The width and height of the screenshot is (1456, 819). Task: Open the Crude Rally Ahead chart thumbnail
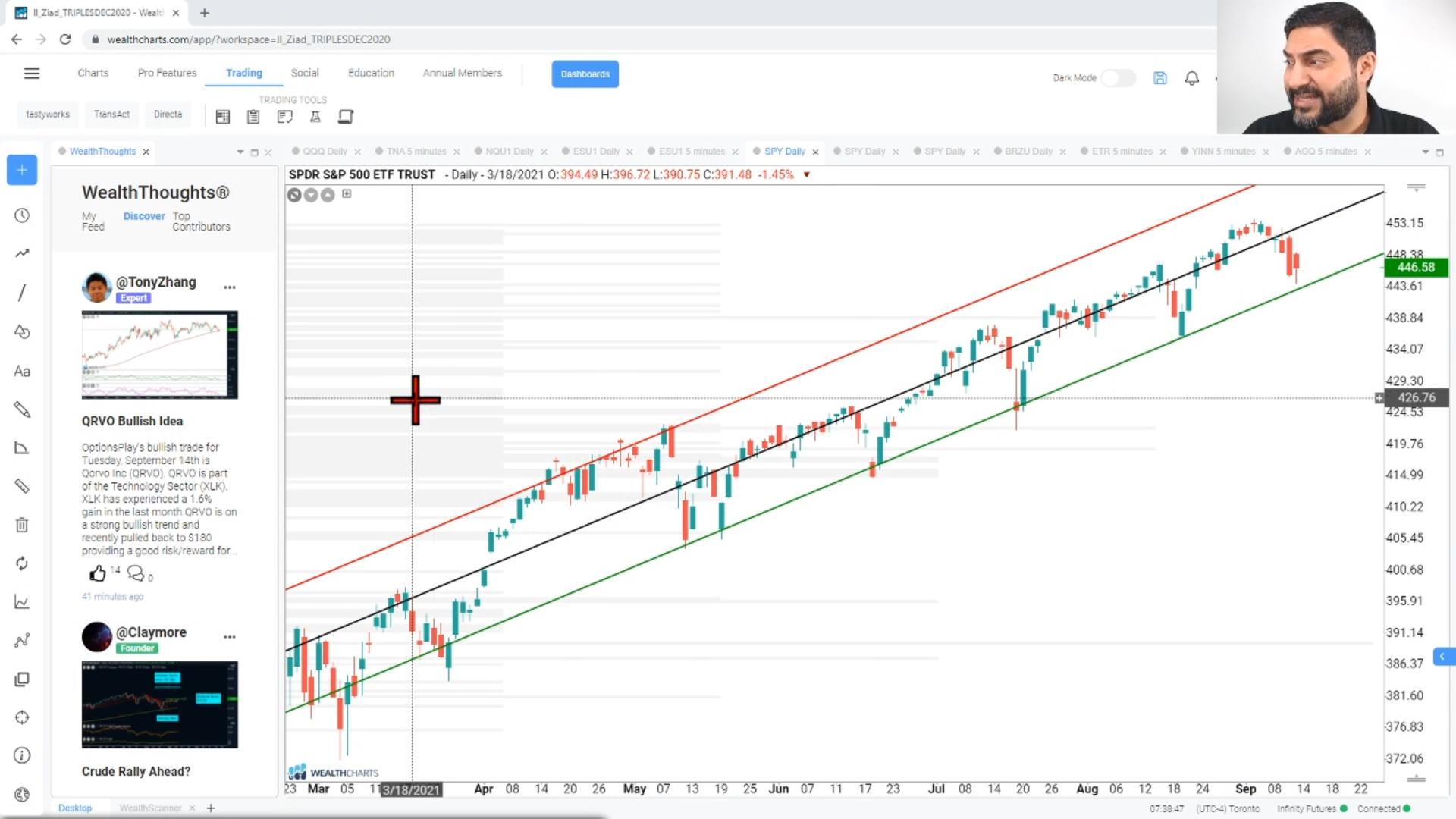pyautogui.click(x=159, y=704)
